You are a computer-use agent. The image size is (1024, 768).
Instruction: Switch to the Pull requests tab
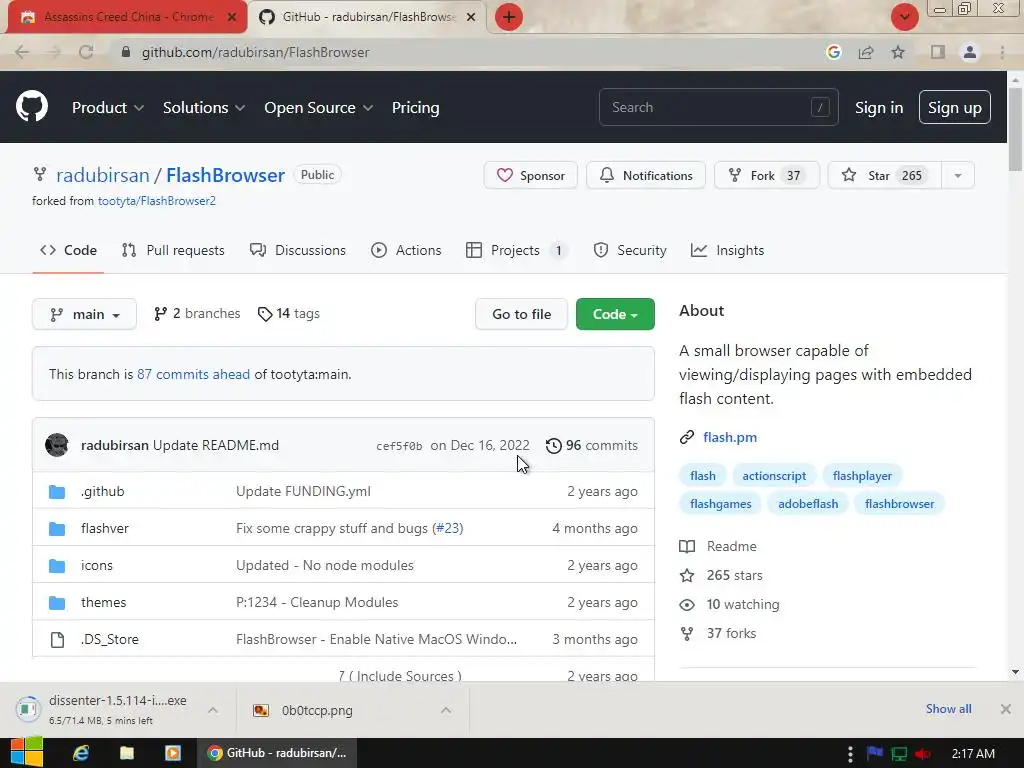173,250
